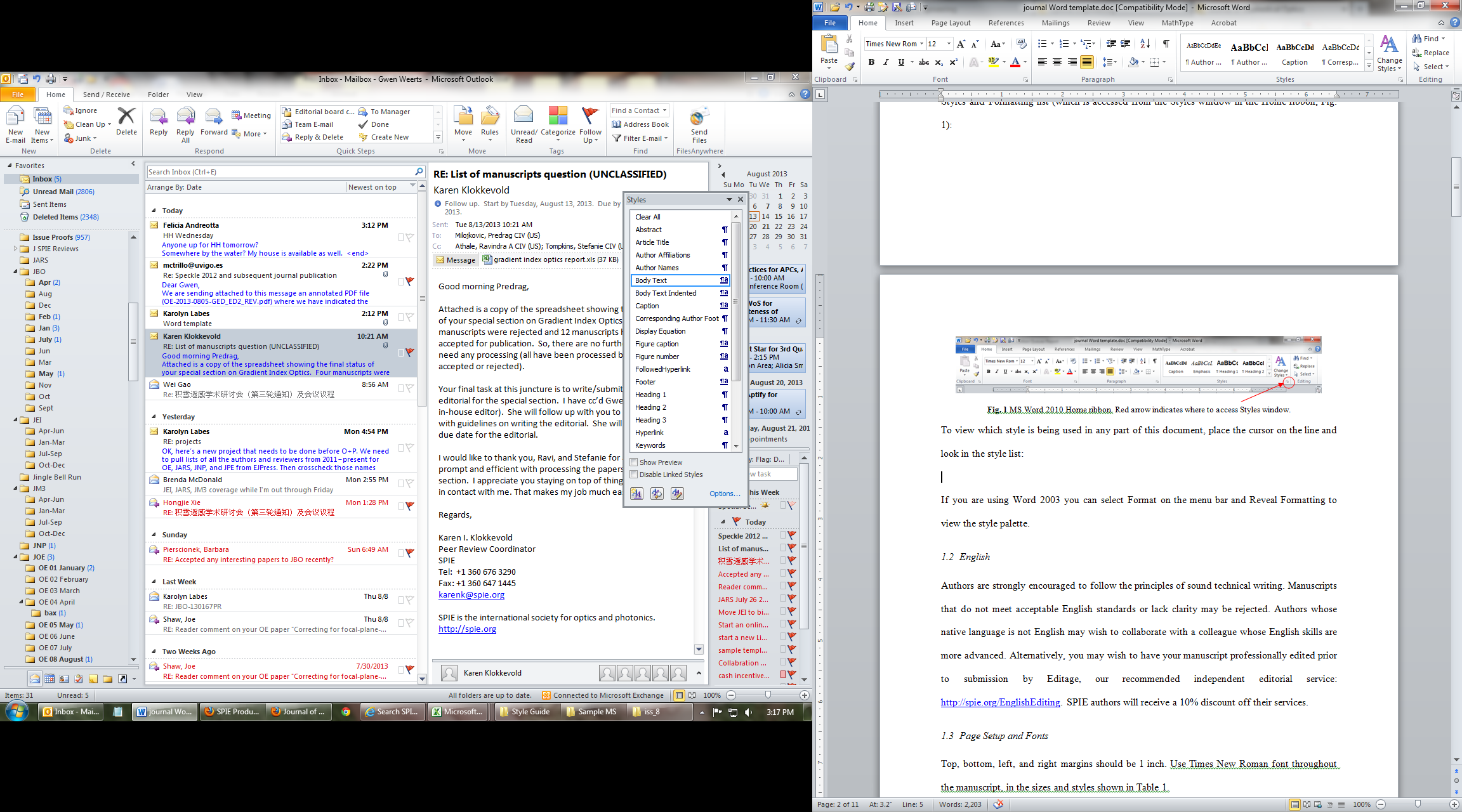Click the Unread/Read icon in Outlook
Screen dimensions: 1462x812
524,125
